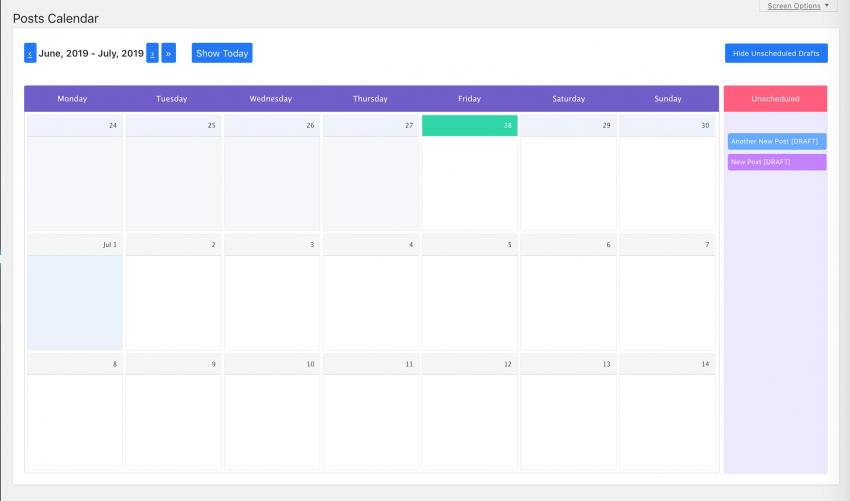Select the day cell dated 7
This screenshot has height=501, width=850.
667,292
